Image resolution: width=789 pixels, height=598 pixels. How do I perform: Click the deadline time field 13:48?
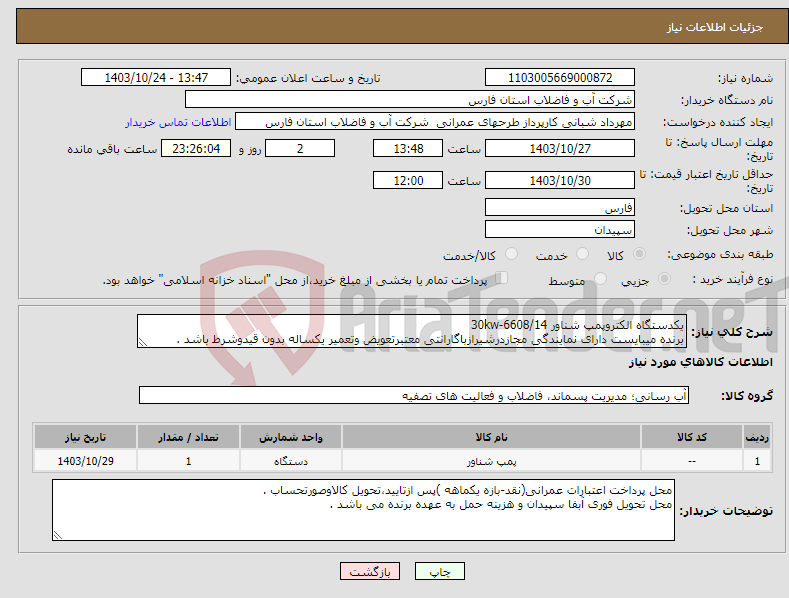tap(408, 148)
